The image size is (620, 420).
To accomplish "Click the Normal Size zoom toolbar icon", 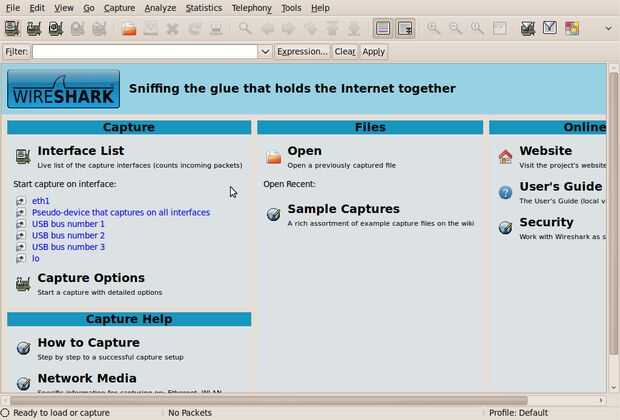I will coord(477,28).
